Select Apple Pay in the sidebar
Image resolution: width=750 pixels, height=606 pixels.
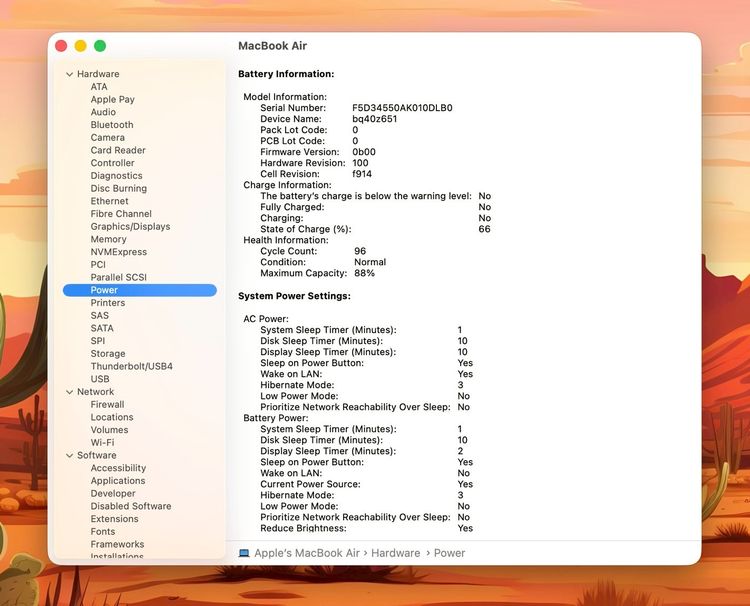click(x=112, y=99)
